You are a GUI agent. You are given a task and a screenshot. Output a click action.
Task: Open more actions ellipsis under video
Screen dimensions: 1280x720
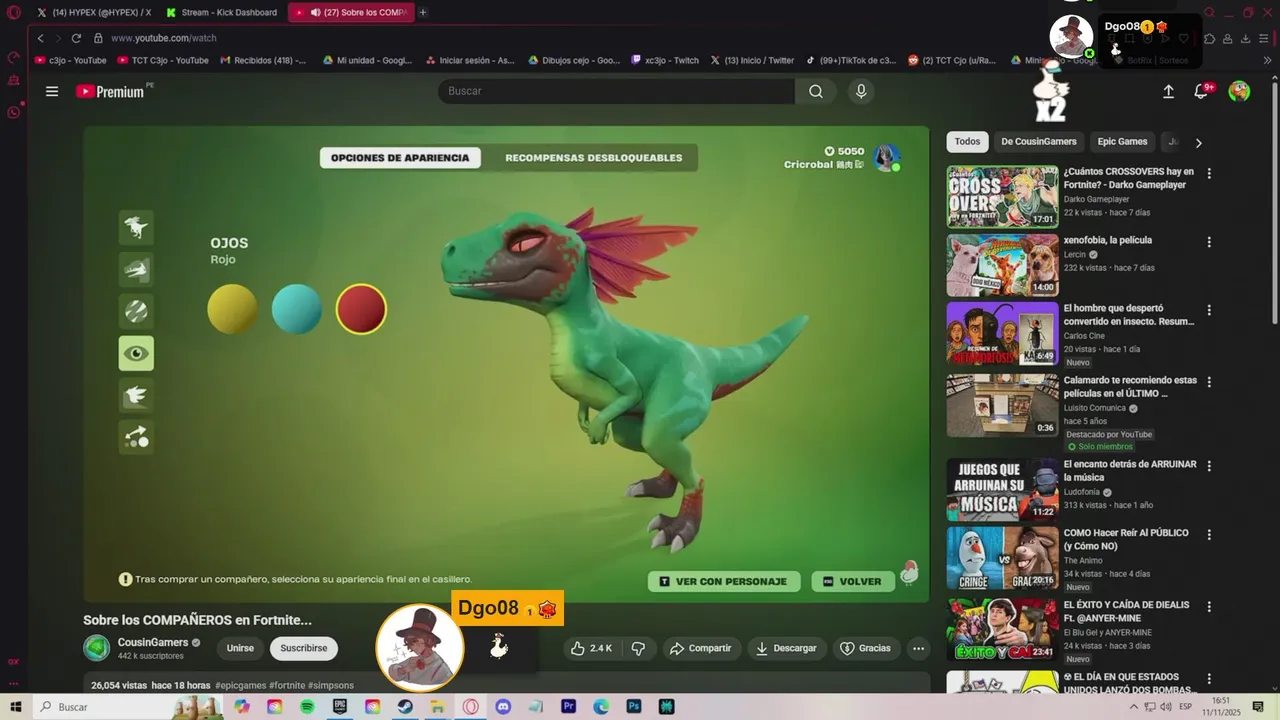918,648
